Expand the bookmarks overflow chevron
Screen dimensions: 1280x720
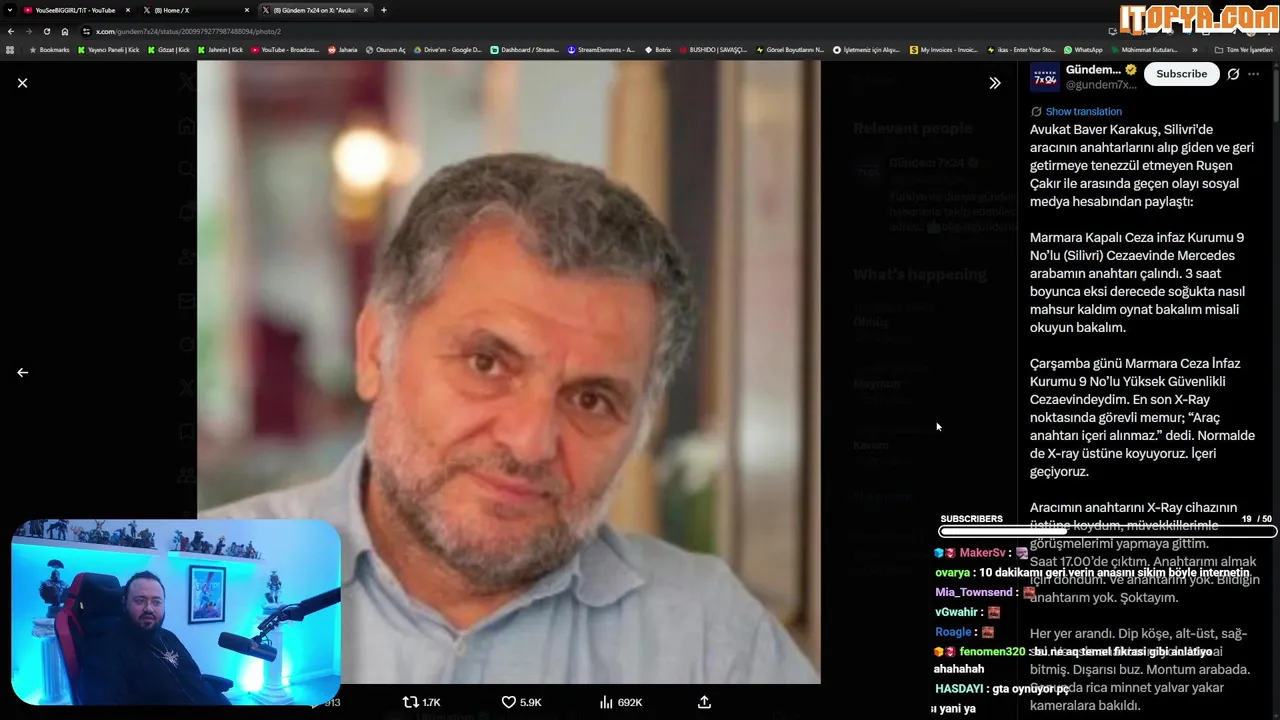pyautogui.click(x=1195, y=50)
